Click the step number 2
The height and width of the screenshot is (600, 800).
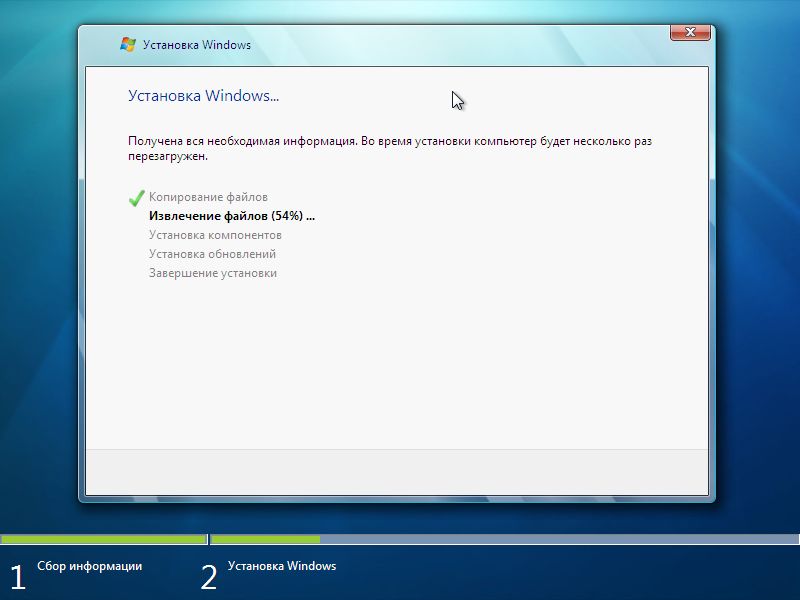click(209, 578)
